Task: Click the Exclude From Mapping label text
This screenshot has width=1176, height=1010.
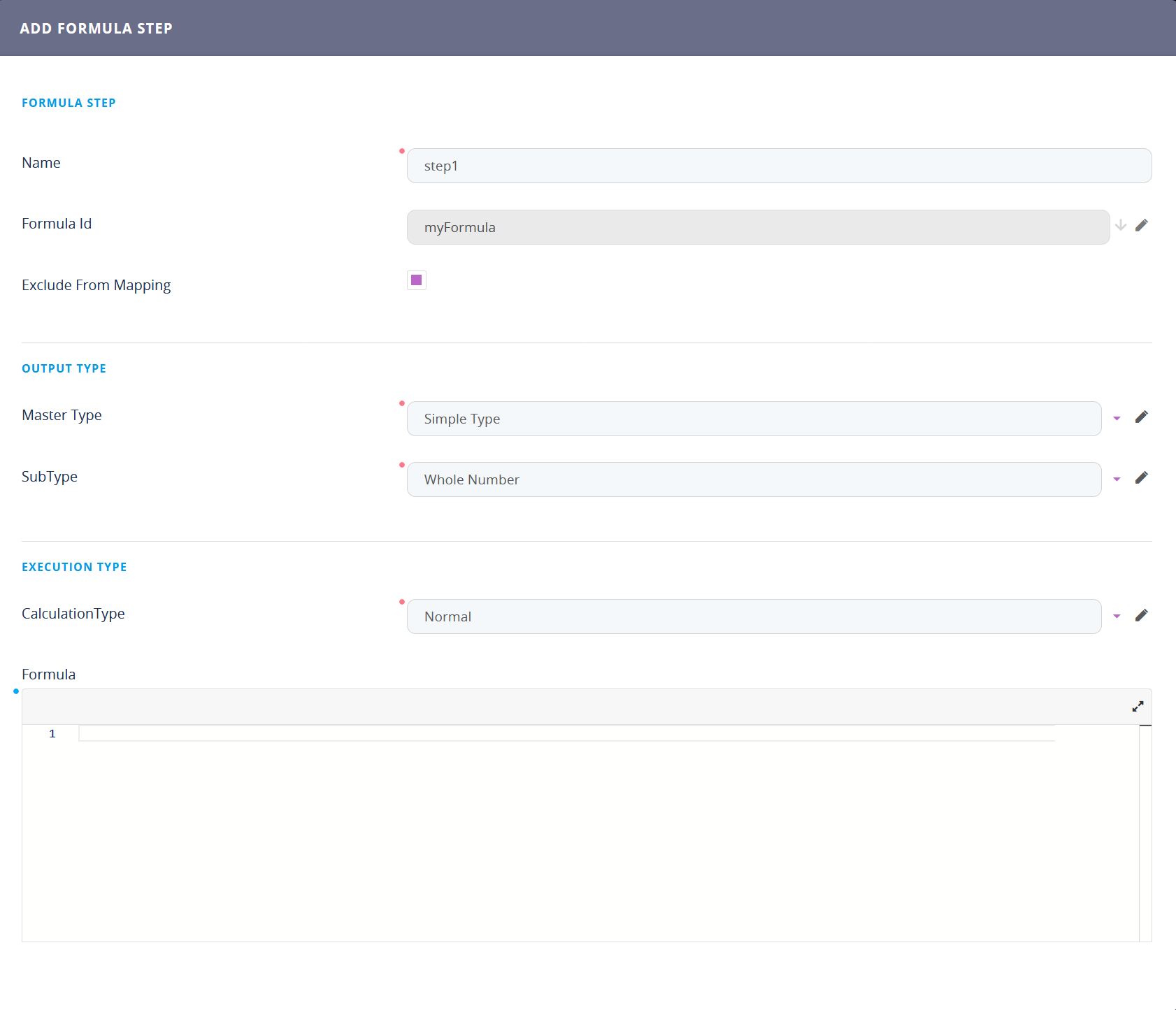Action: click(x=96, y=285)
